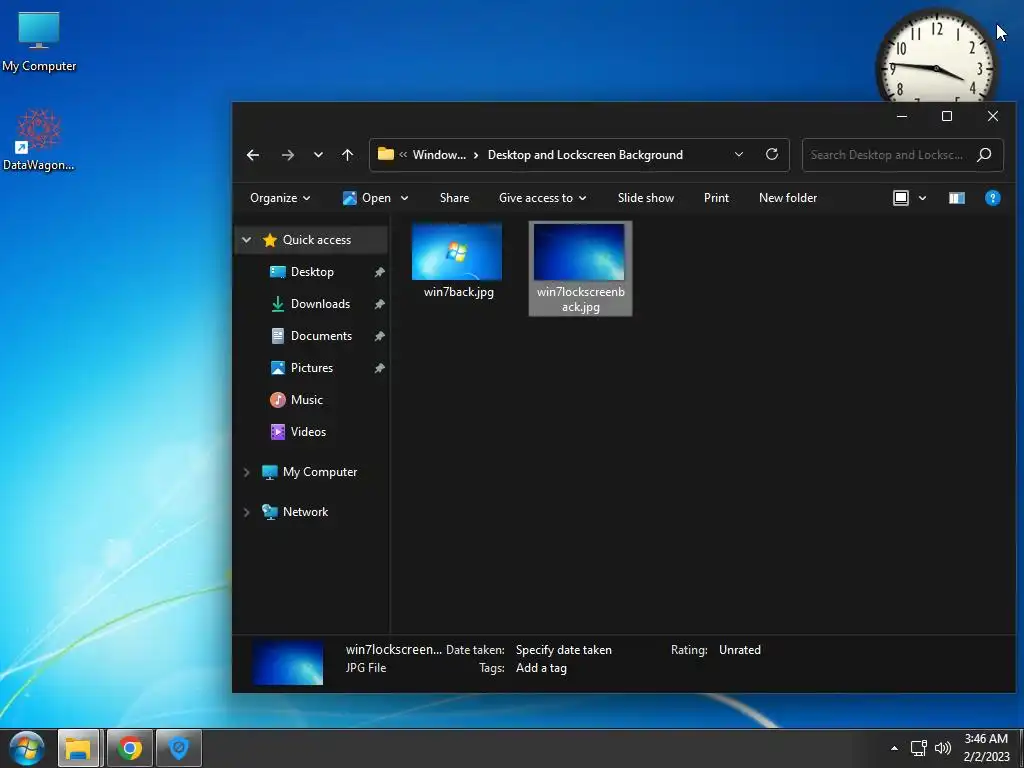The height and width of the screenshot is (768, 1024).
Task: Go forward in File Explorer
Action: point(287,155)
